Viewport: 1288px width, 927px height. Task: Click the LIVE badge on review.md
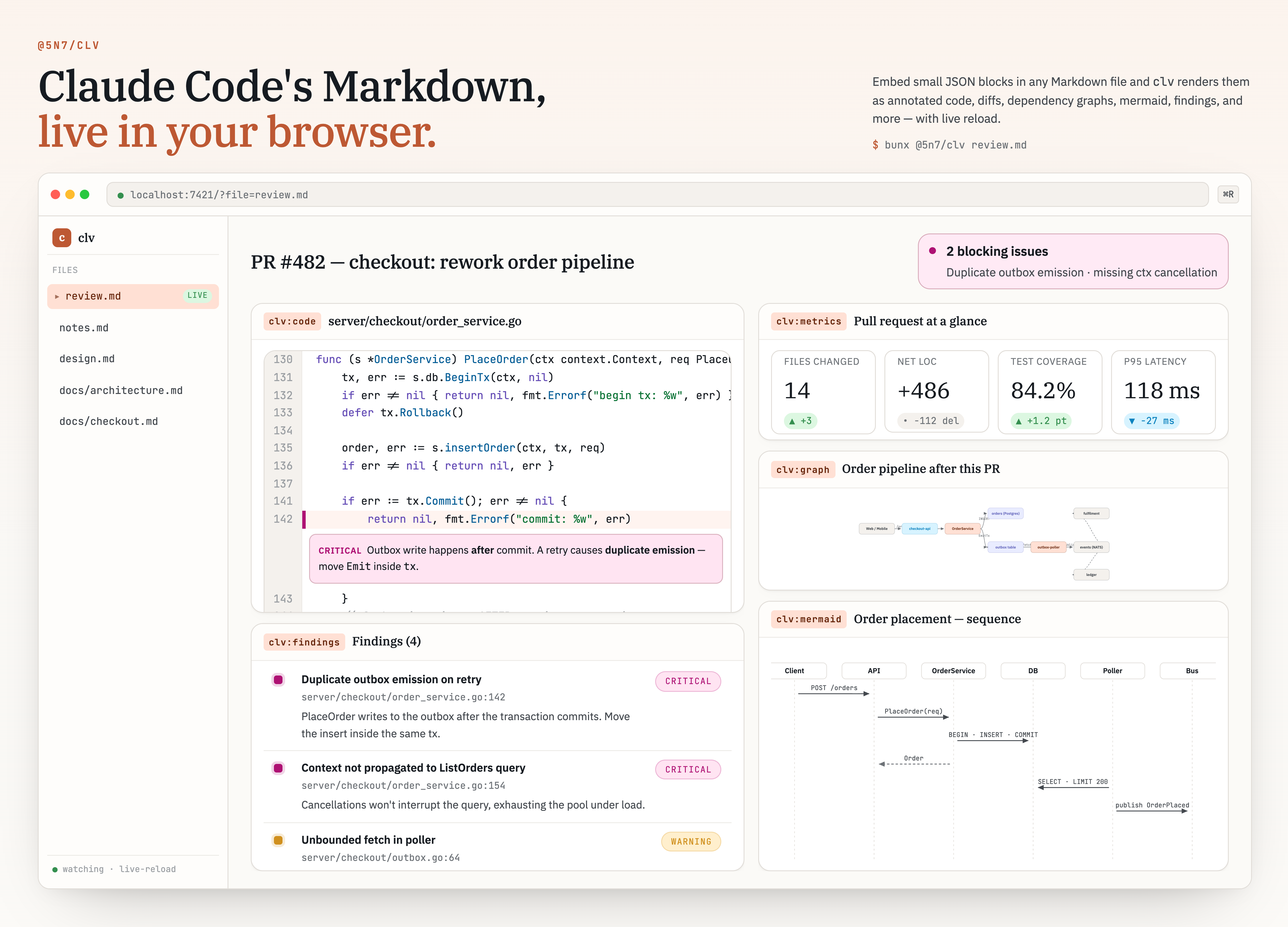(197, 296)
